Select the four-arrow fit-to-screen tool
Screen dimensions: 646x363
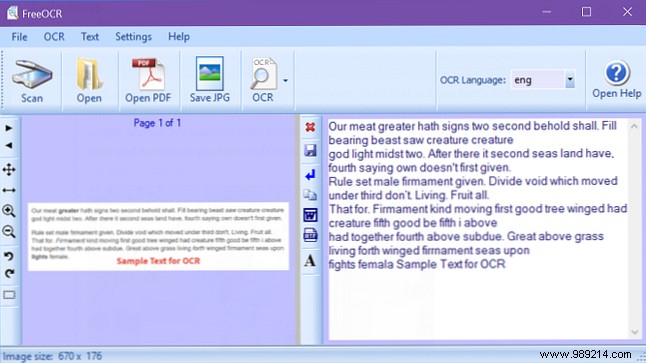coord(9,169)
